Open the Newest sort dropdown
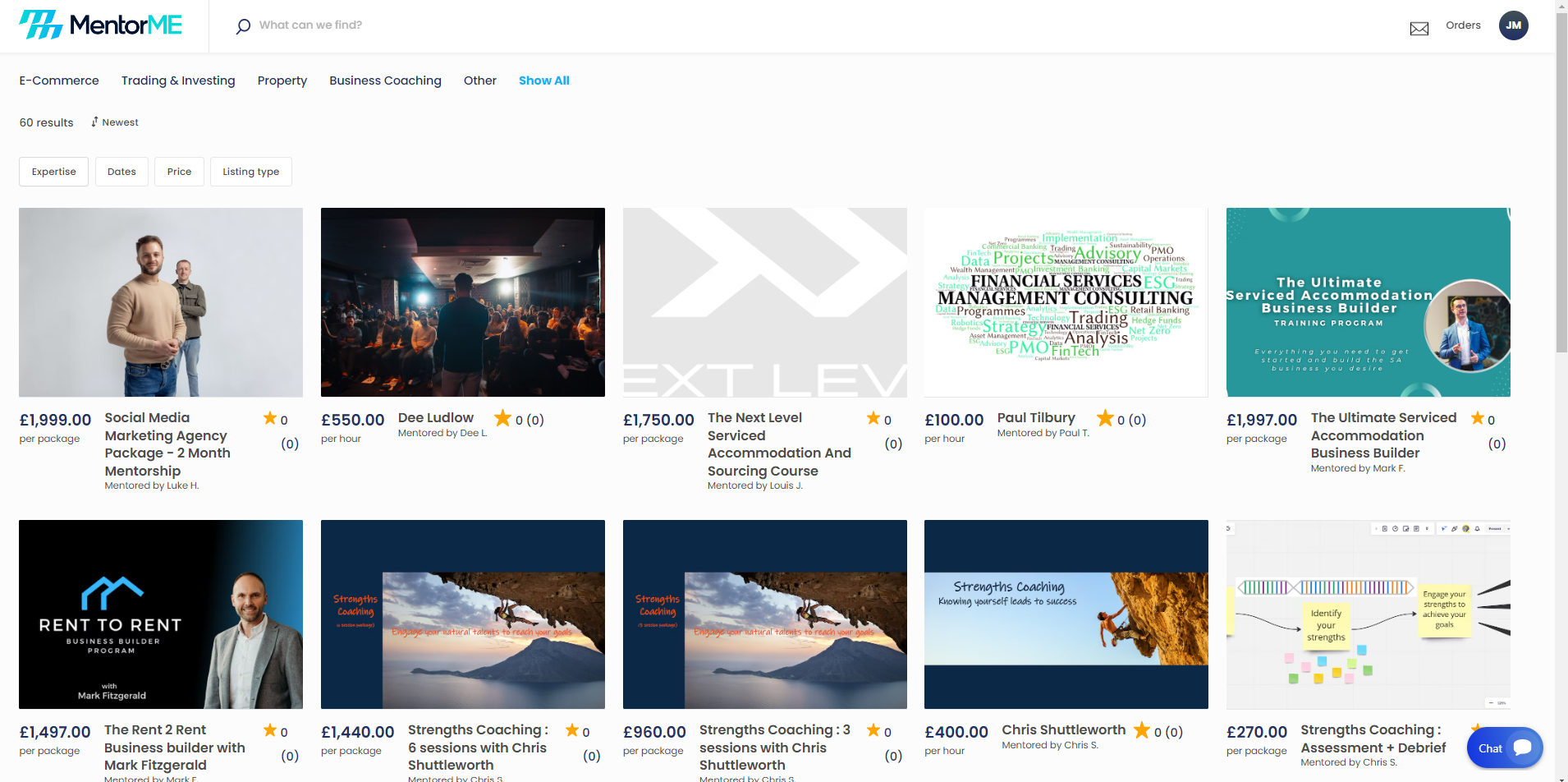 coord(115,122)
